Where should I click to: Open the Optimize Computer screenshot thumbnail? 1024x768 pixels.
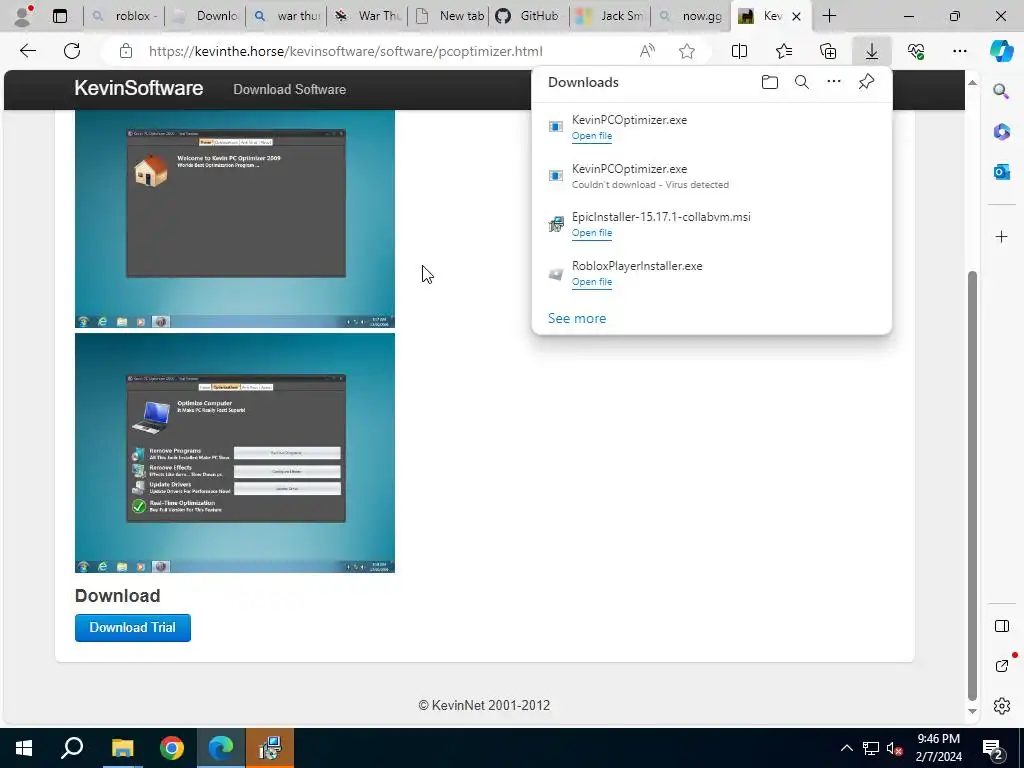(x=234, y=453)
